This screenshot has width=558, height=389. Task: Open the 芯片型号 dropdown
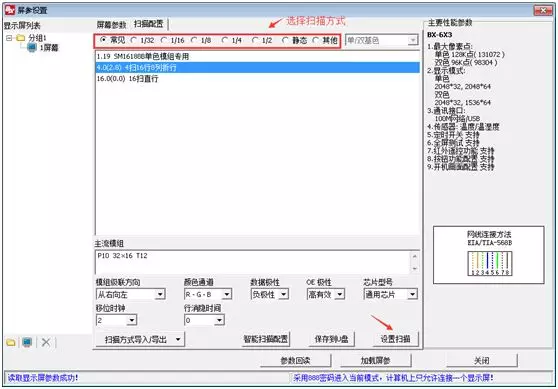coord(412,294)
